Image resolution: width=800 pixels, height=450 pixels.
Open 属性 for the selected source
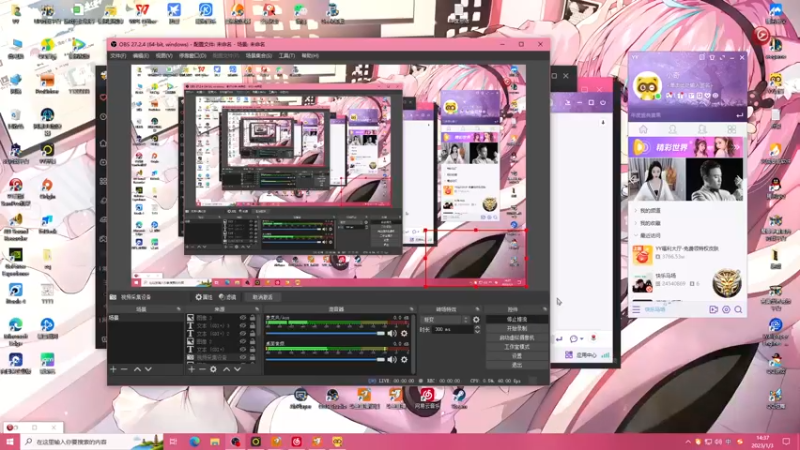click(204, 297)
